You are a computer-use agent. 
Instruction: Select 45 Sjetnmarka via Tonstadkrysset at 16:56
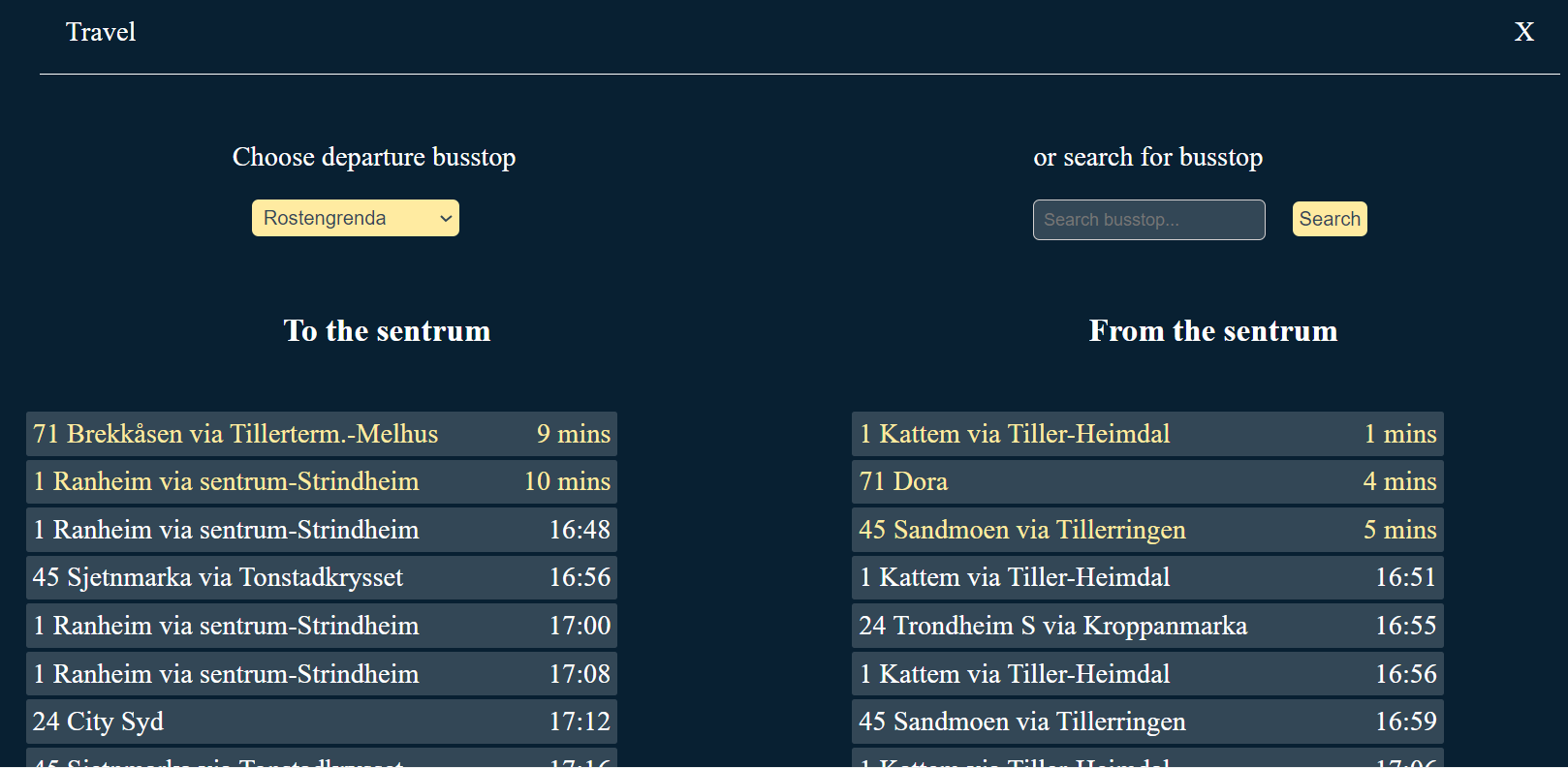322,577
